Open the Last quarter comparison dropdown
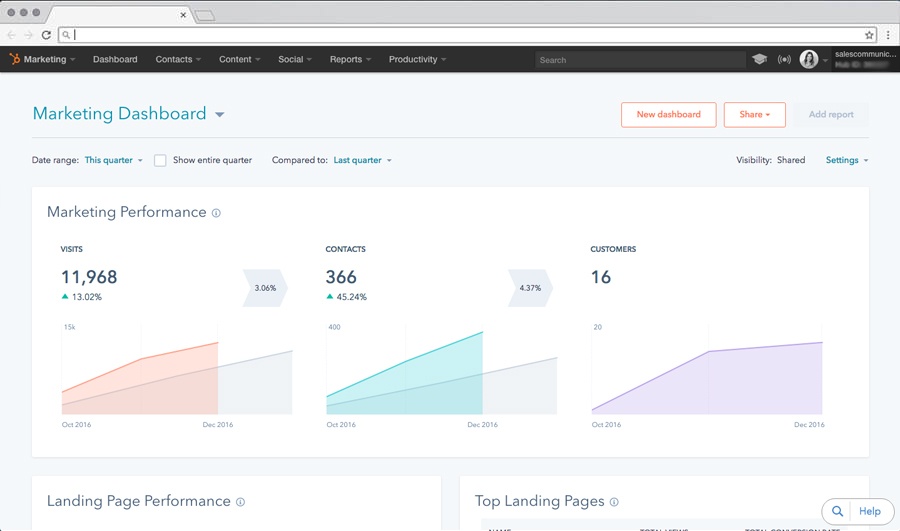Image resolution: width=900 pixels, height=531 pixels. (x=362, y=160)
